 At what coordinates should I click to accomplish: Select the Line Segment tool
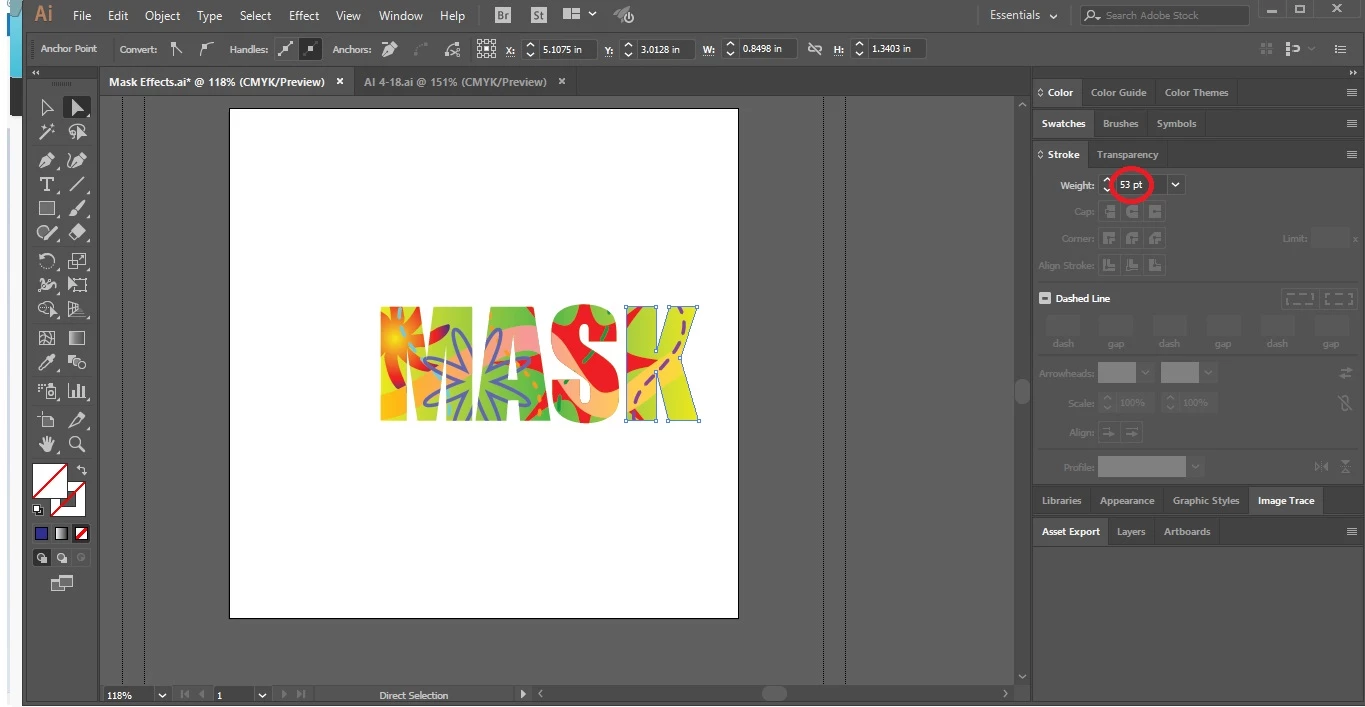pyautogui.click(x=77, y=184)
